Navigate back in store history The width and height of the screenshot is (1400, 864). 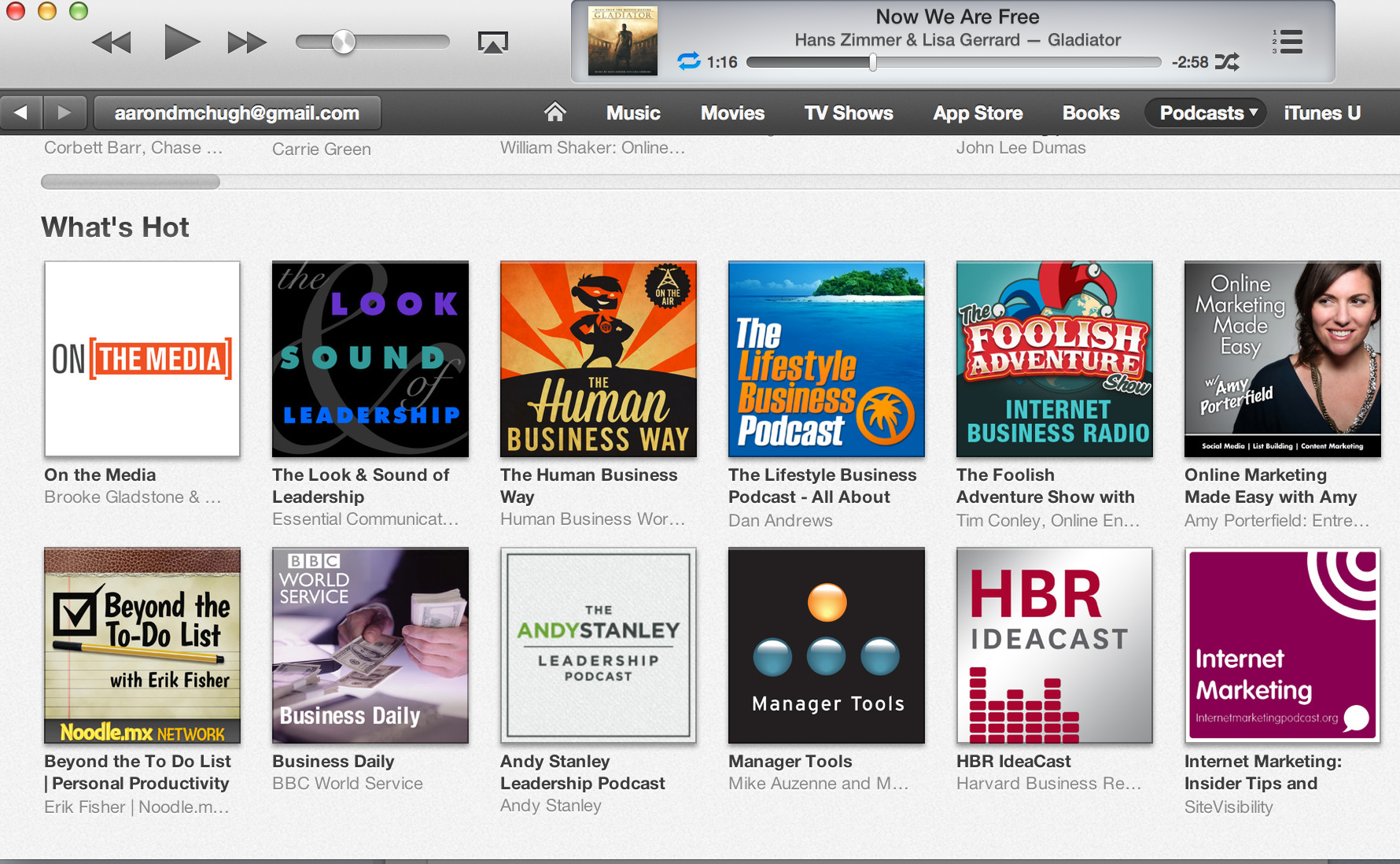tap(21, 113)
